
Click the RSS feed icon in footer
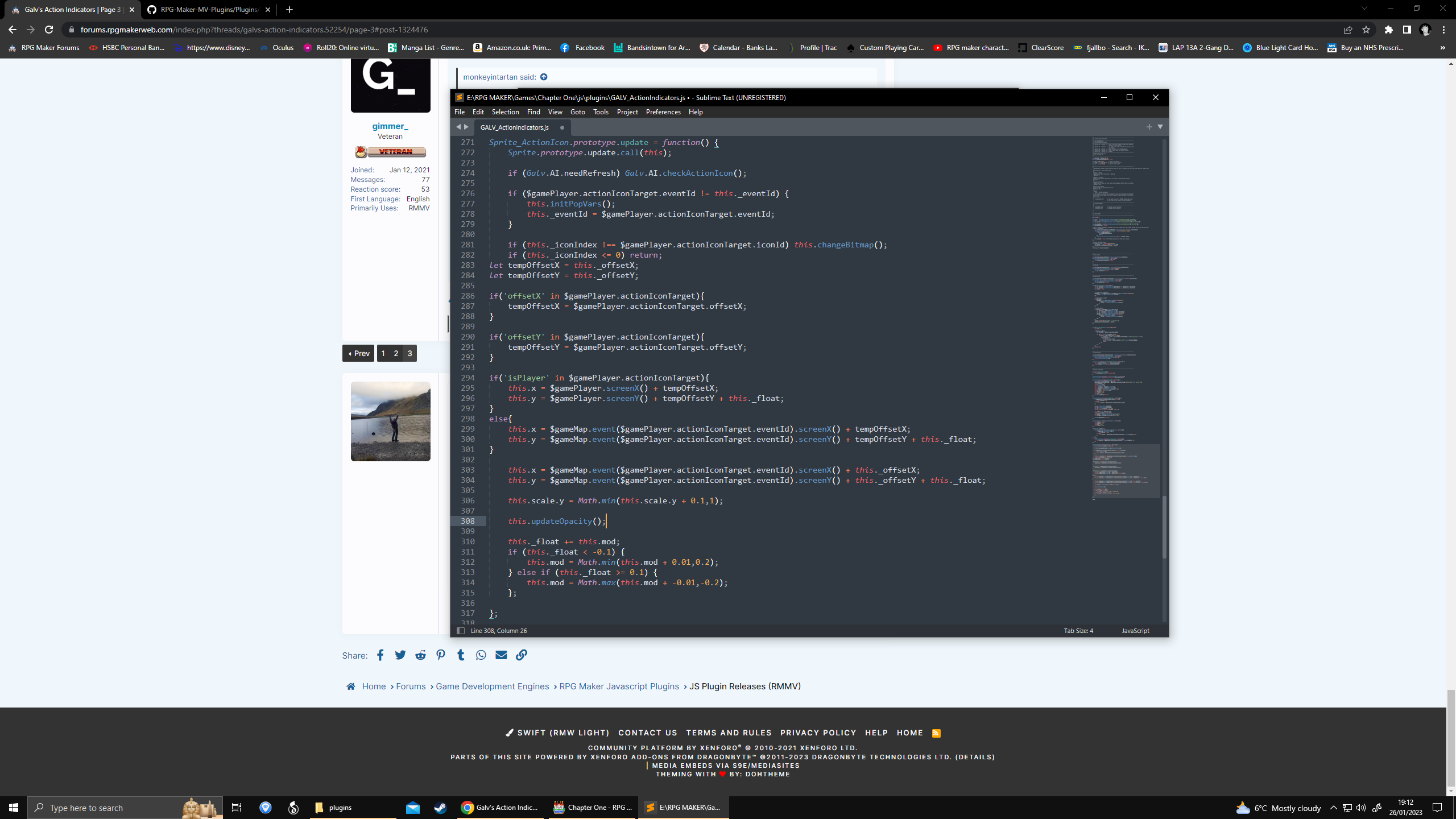pyautogui.click(x=936, y=733)
